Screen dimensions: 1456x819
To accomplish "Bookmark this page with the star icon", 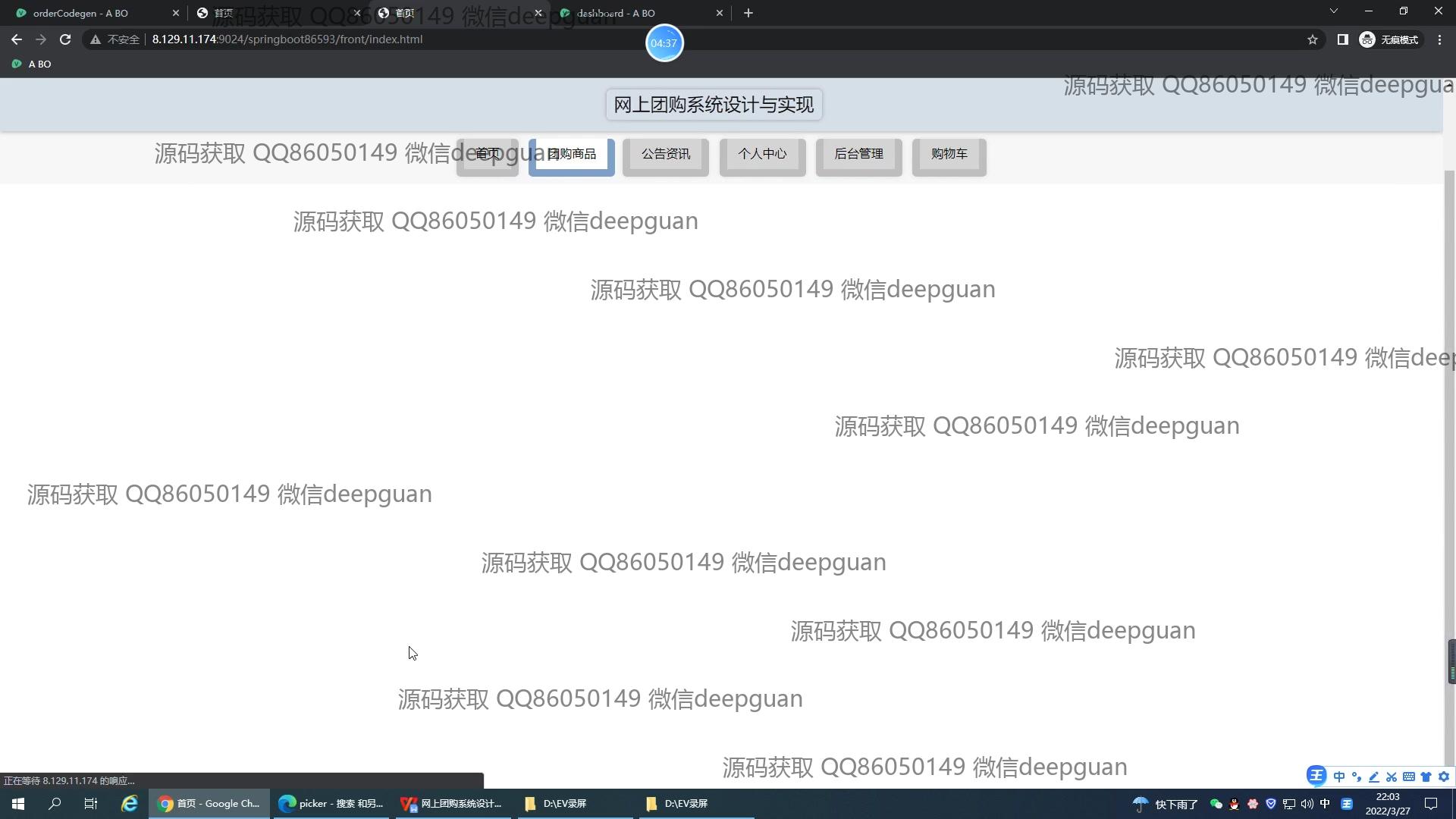I will click(x=1313, y=39).
